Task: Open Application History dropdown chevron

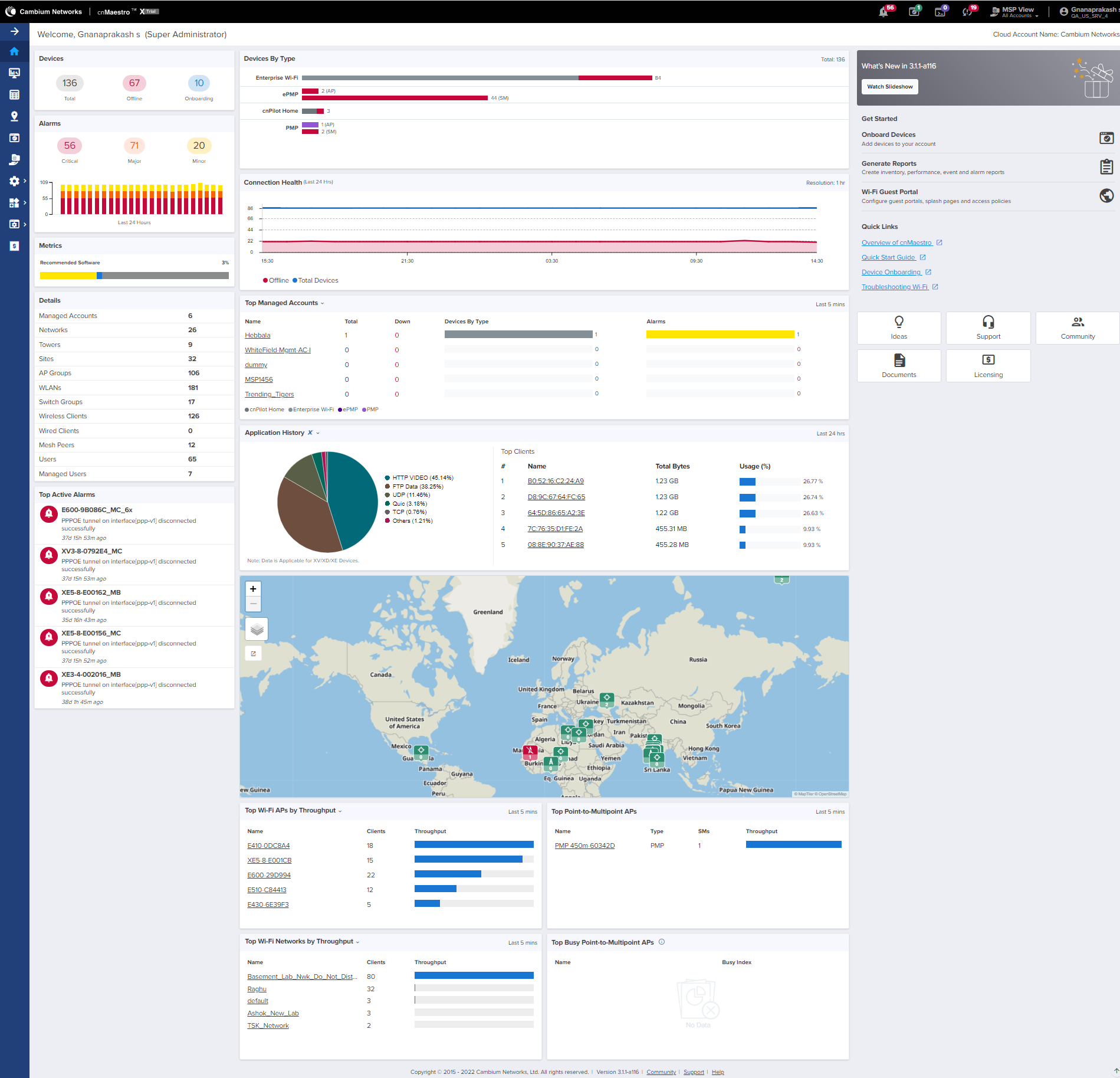Action: click(318, 433)
